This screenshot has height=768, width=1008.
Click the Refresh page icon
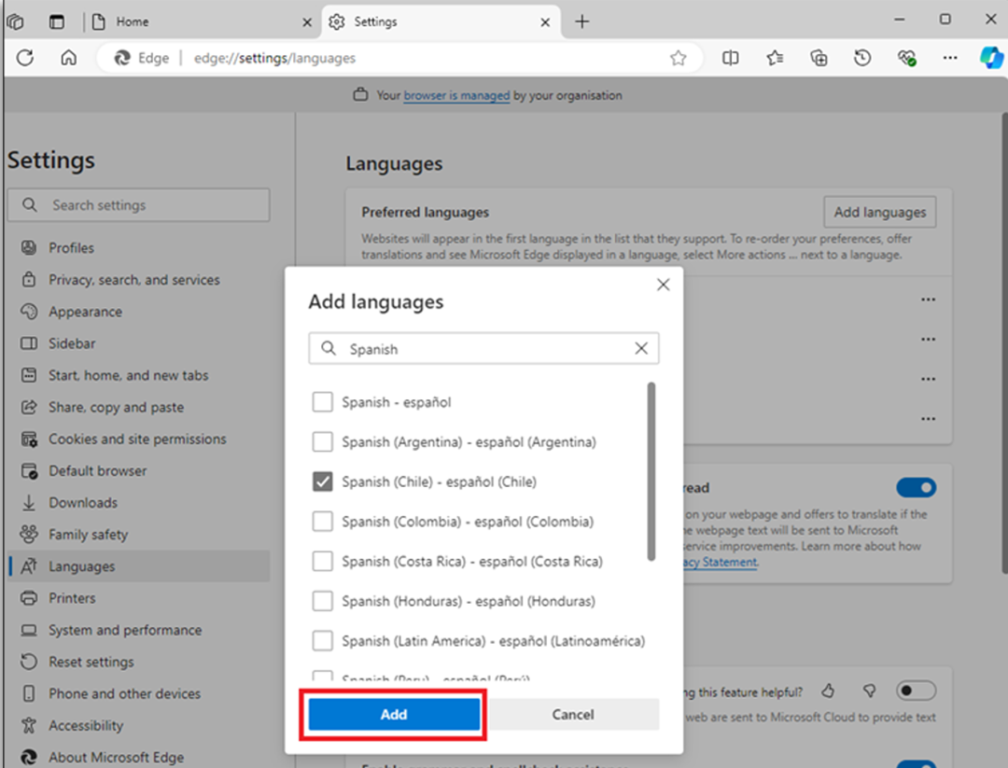pos(25,58)
